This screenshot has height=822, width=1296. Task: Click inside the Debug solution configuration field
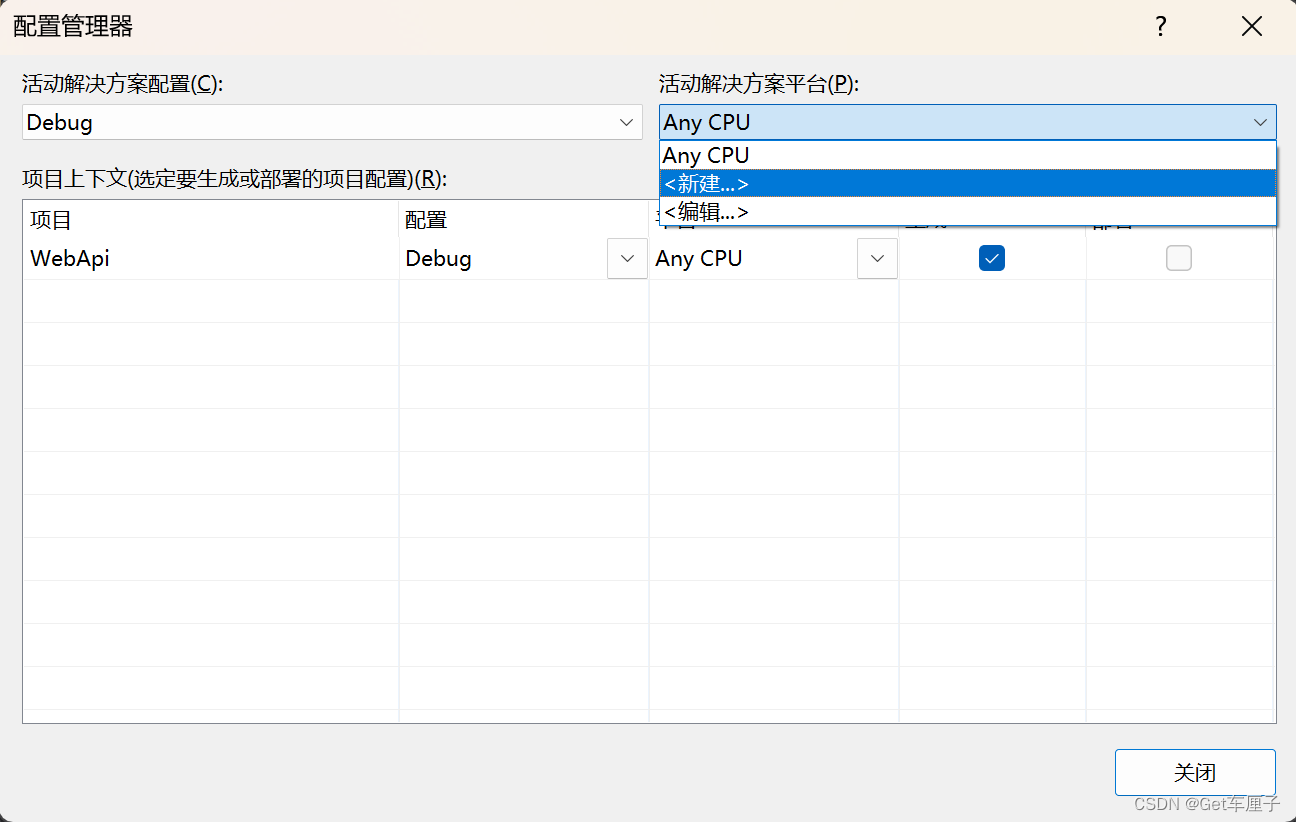click(300, 122)
